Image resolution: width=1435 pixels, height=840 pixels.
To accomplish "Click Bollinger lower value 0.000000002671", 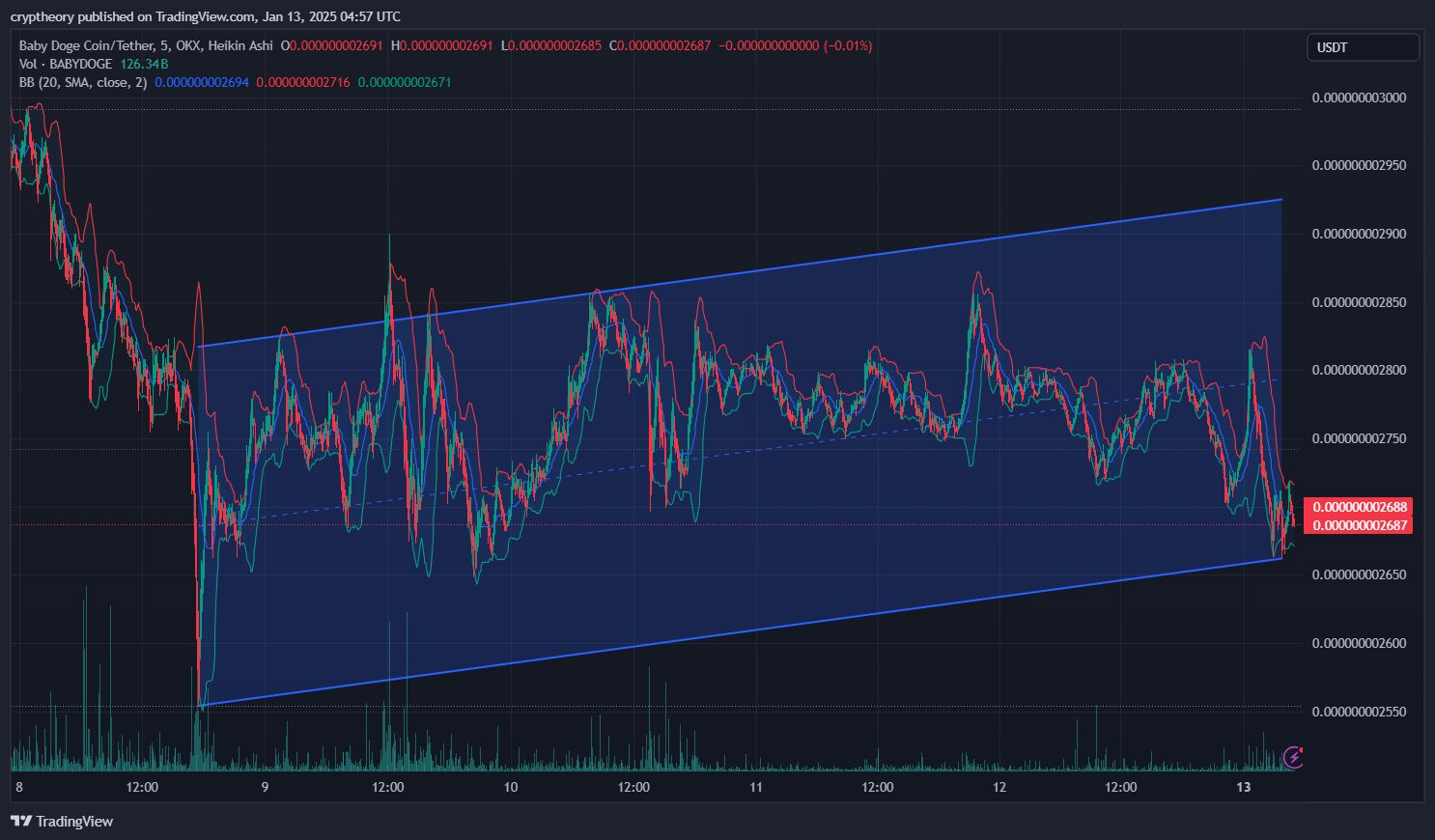I will (405, 82).
